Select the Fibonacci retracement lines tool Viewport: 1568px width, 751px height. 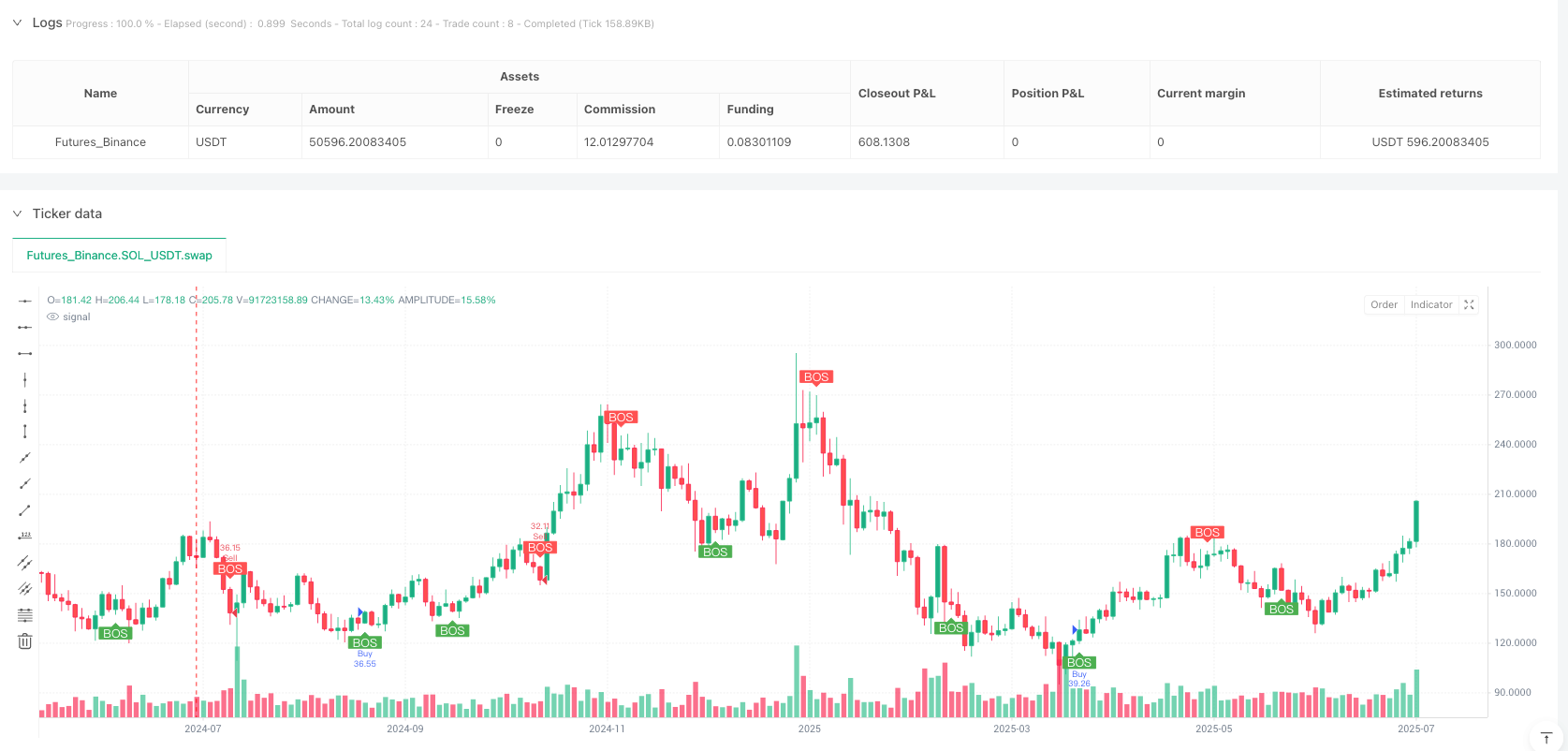[x=25, y=615]
